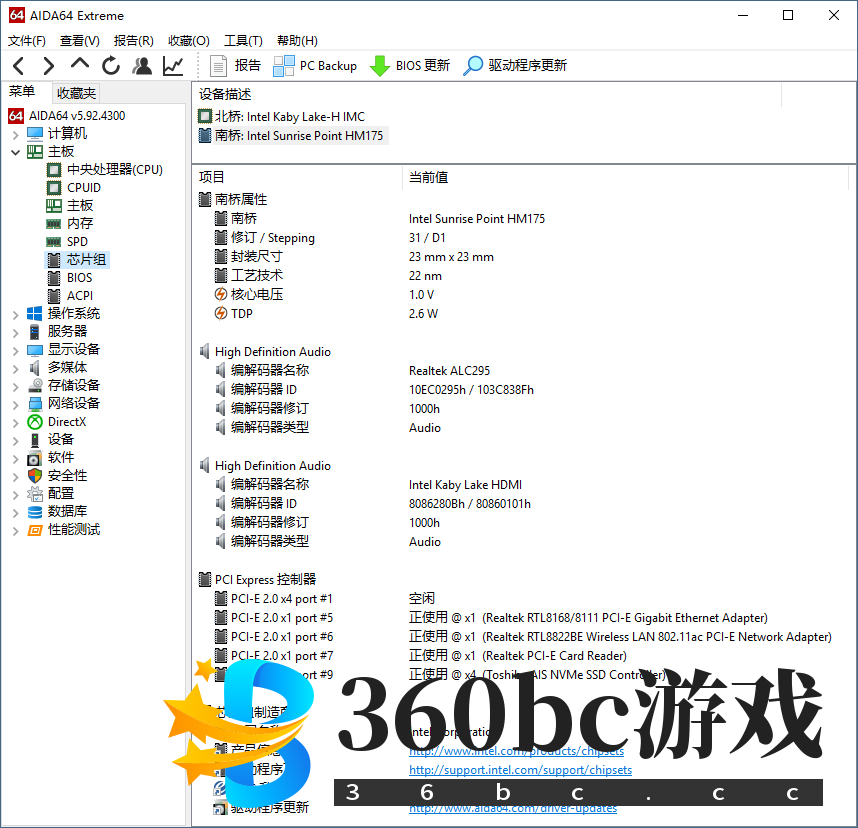Open the 工具(T) menu
858x828 pixels.
coord(243,41)
